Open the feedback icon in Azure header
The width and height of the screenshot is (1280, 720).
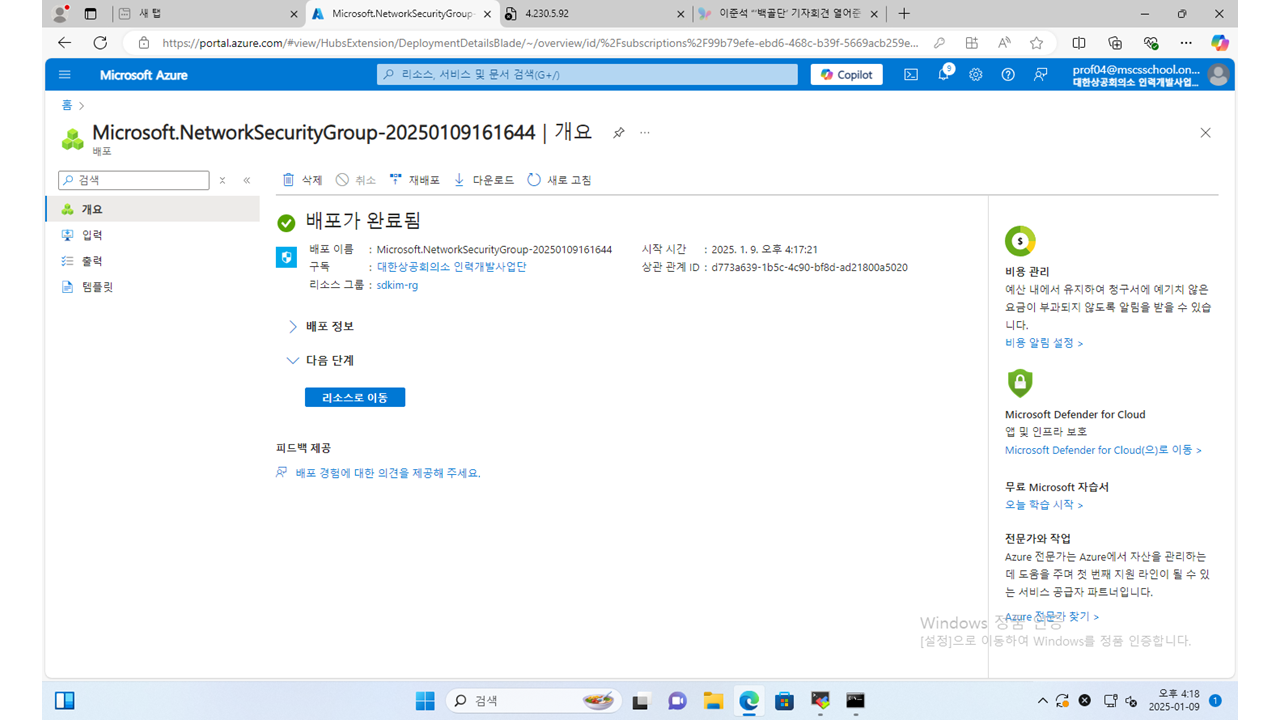(x=1041, y=75)
